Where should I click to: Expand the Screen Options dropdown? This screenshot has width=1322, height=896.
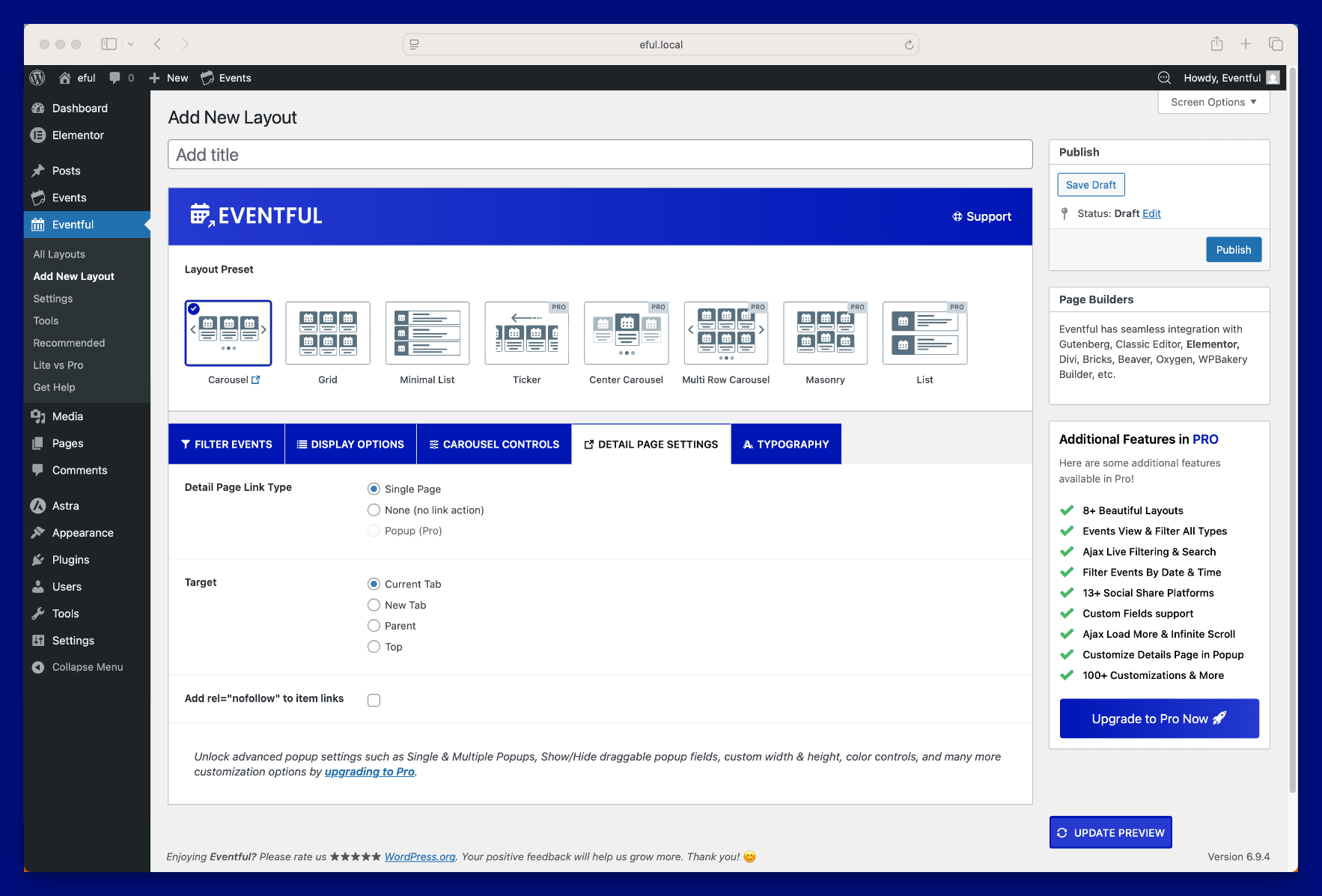point(1213,103)
